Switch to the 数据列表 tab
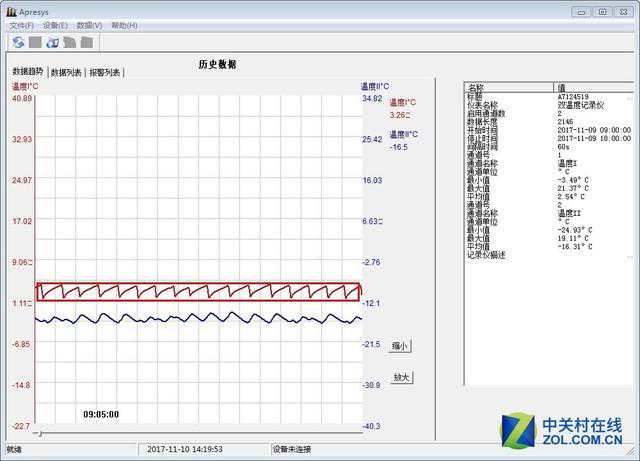The height and width of the screenshot is (461, 640). [x=67, y=73]
